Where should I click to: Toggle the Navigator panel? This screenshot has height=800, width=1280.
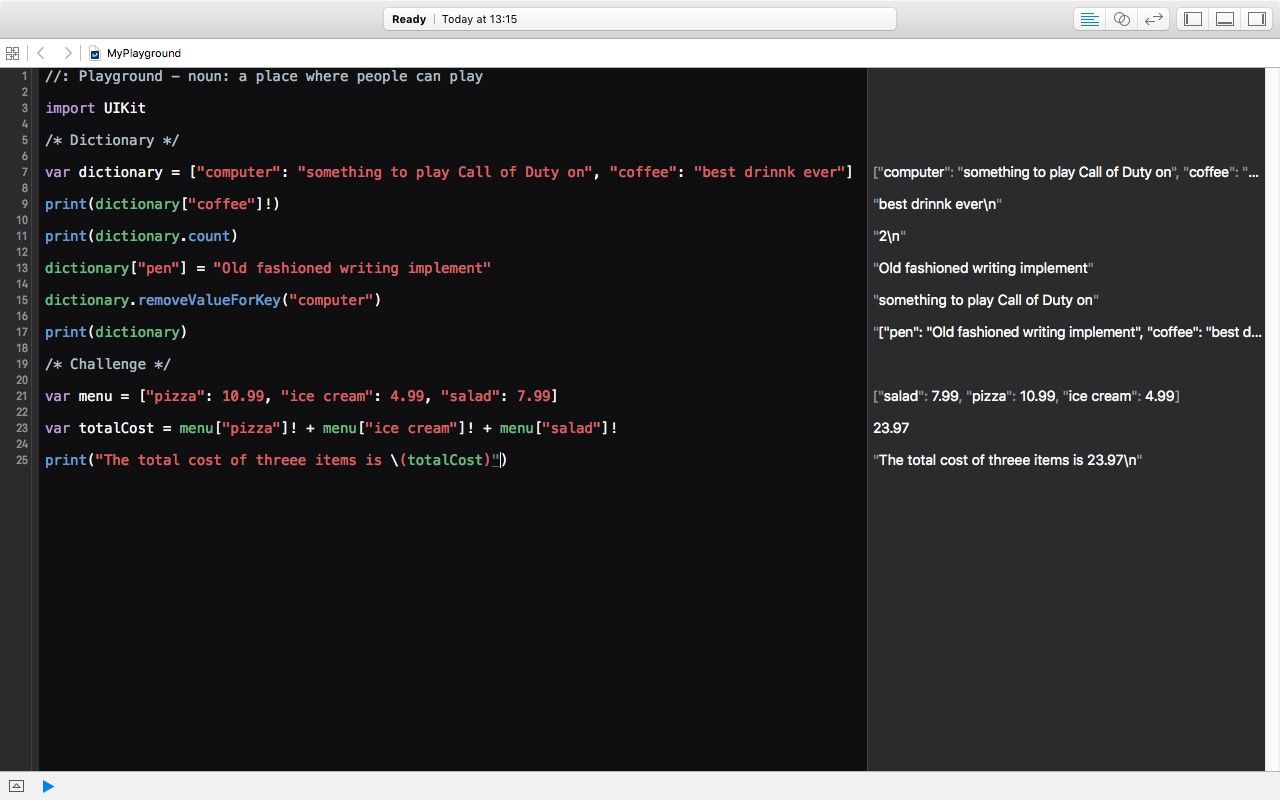click(1192, 19)
